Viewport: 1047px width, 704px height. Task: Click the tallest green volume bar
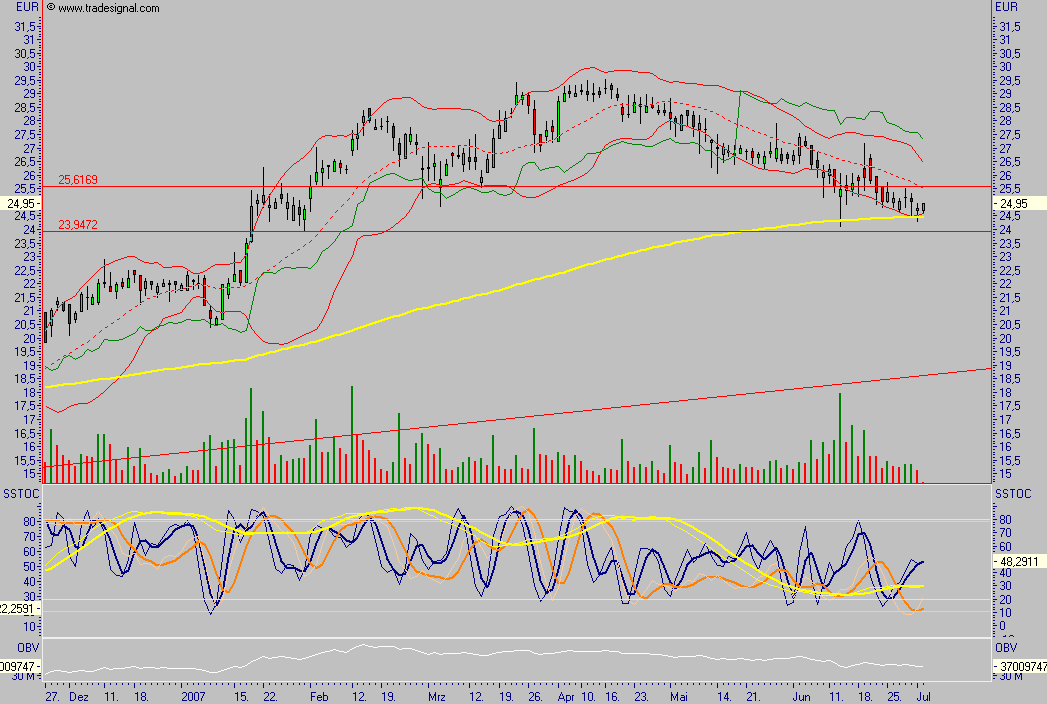tap(351, 430)
